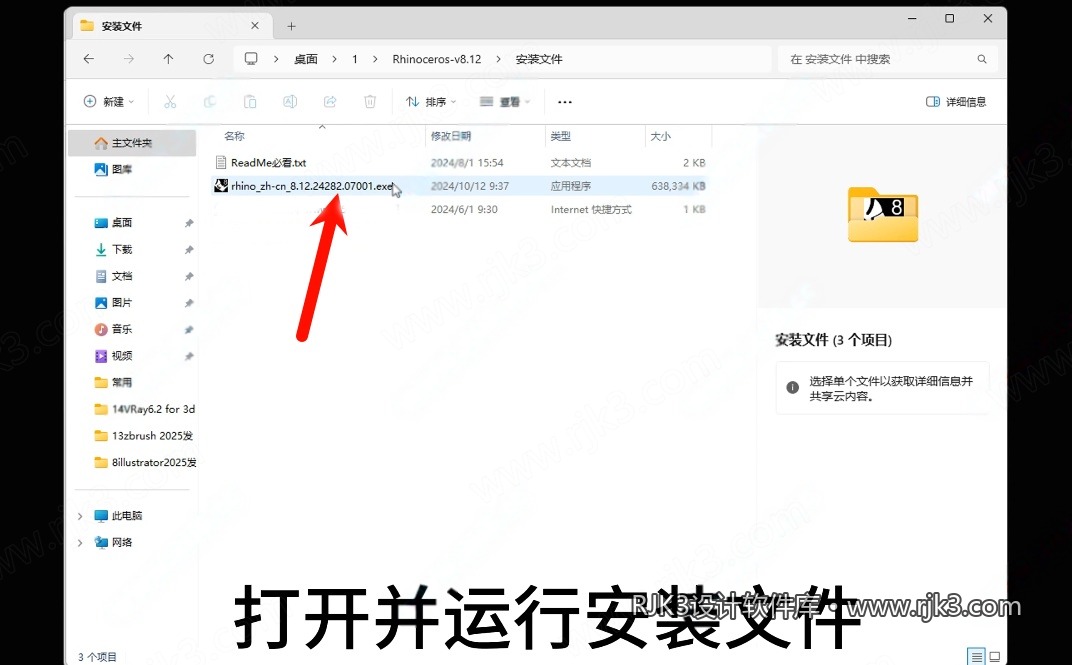The image size is (1072, 665).
Task: Click the paste icon
Action: [250, 101]
